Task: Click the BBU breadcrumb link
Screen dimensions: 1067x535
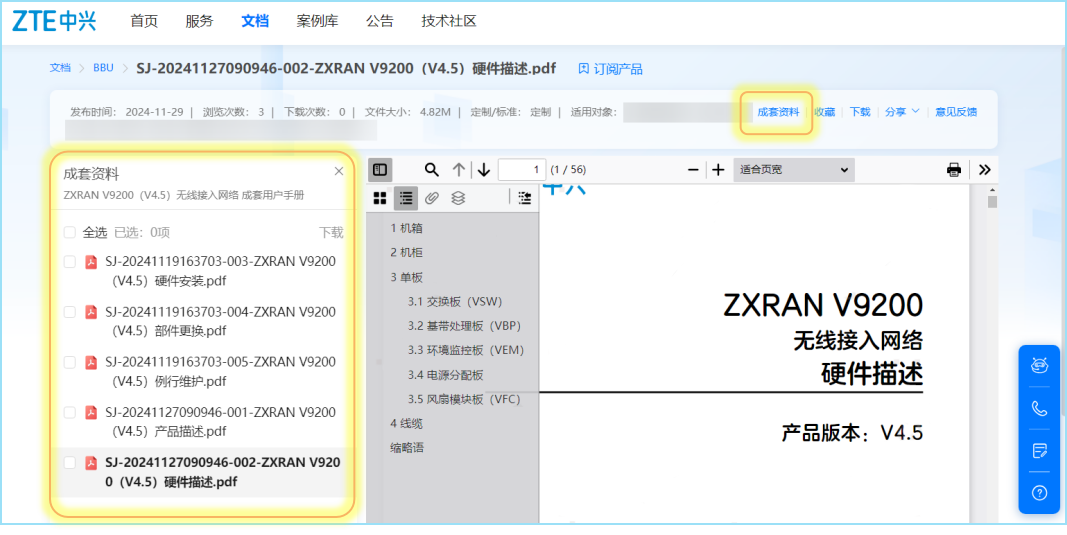Action: pyautogui.click(x=103, y=68)
